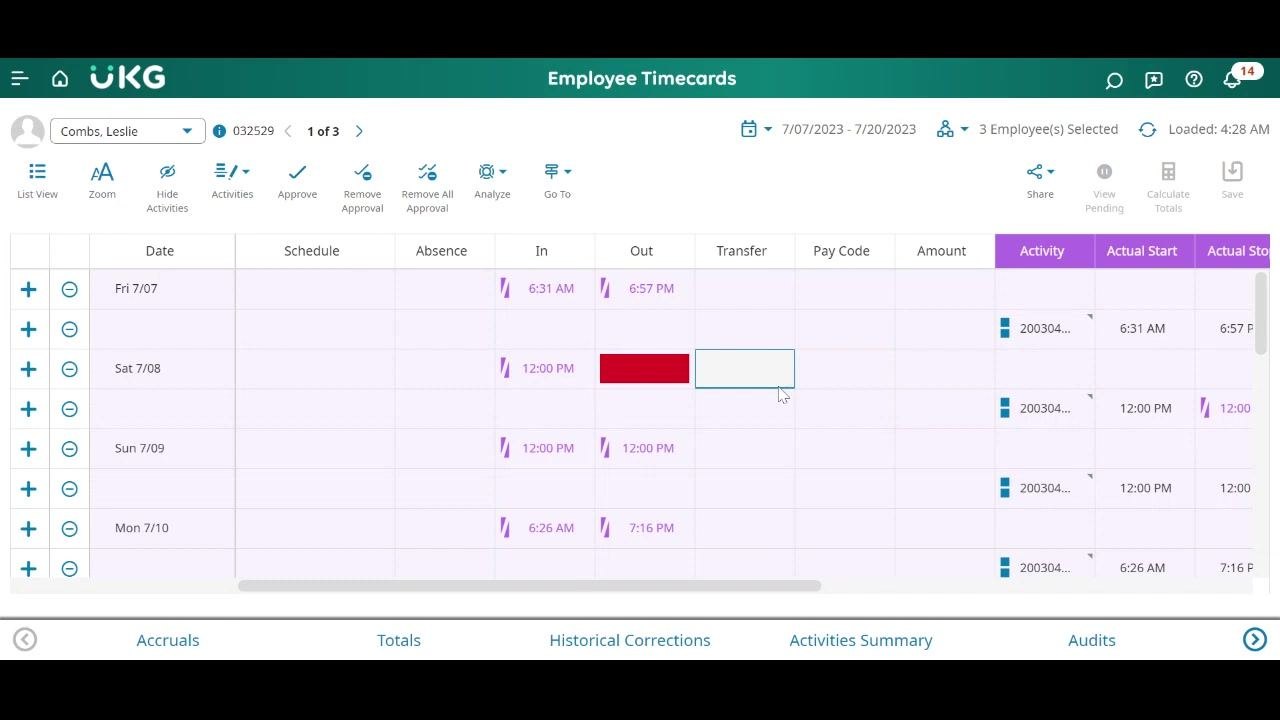Open the Historical Corrections tab

(x=630, y=640)
